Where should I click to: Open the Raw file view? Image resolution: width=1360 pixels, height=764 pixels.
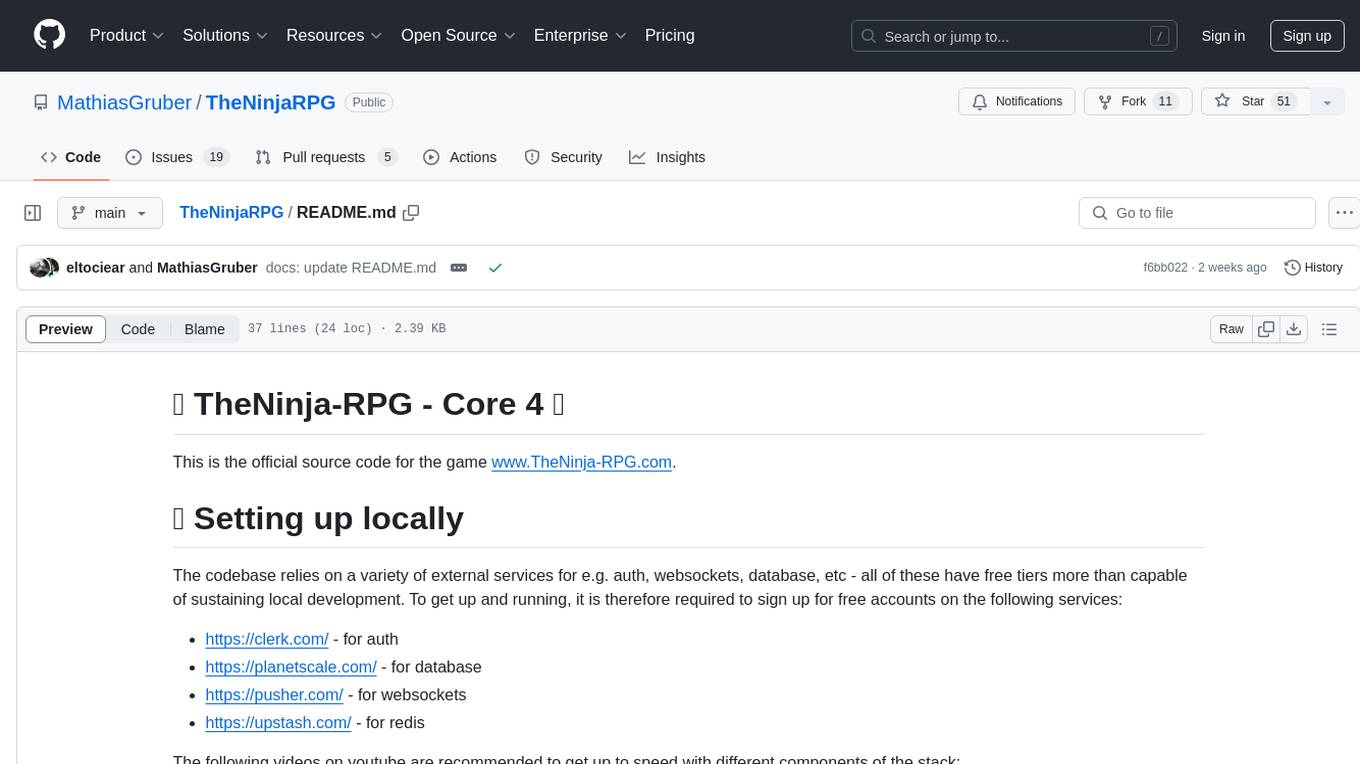1231,329
